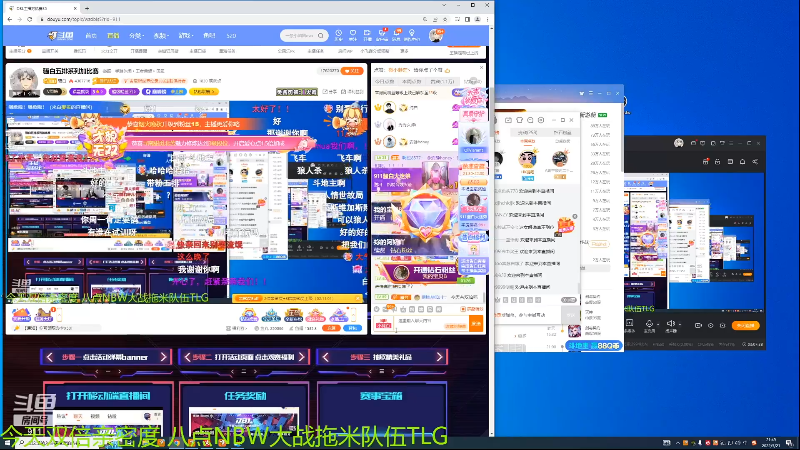Click the Chrome icon in the Windows taskbar
Viewport: 800px width, 450px height.
[177, 443]
